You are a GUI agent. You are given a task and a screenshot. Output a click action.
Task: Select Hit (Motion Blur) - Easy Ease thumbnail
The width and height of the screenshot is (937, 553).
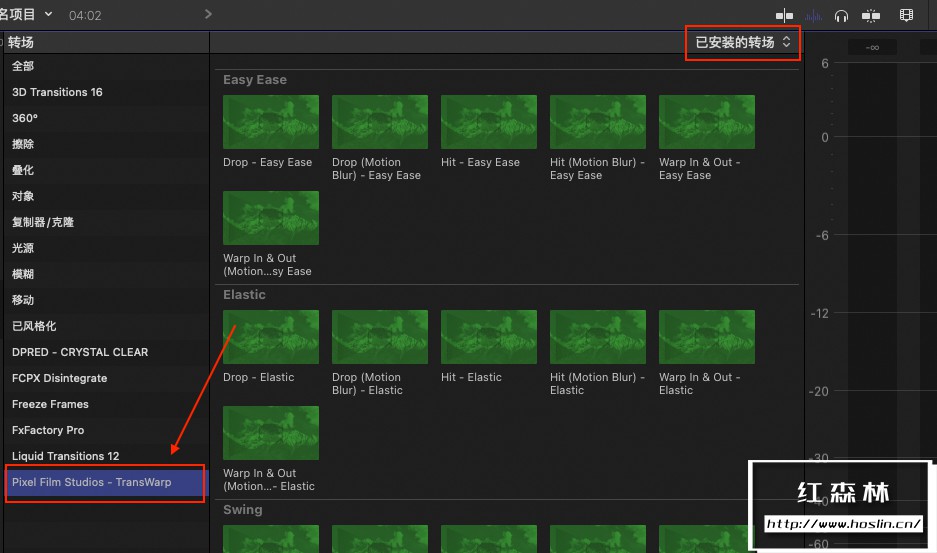click(598, 122)
